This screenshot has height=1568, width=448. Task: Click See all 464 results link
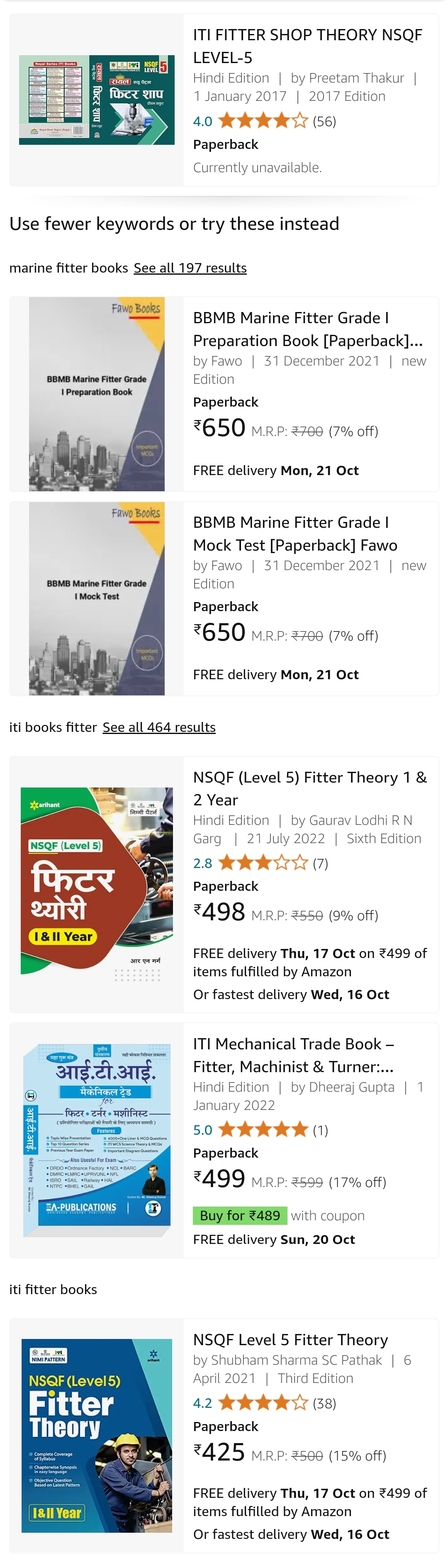pyautogui.click(x=159, y=727)
